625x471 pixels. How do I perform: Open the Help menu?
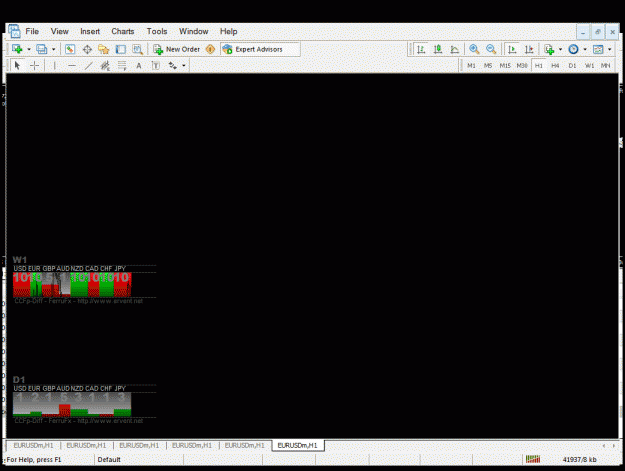click(x=228, y=31)
